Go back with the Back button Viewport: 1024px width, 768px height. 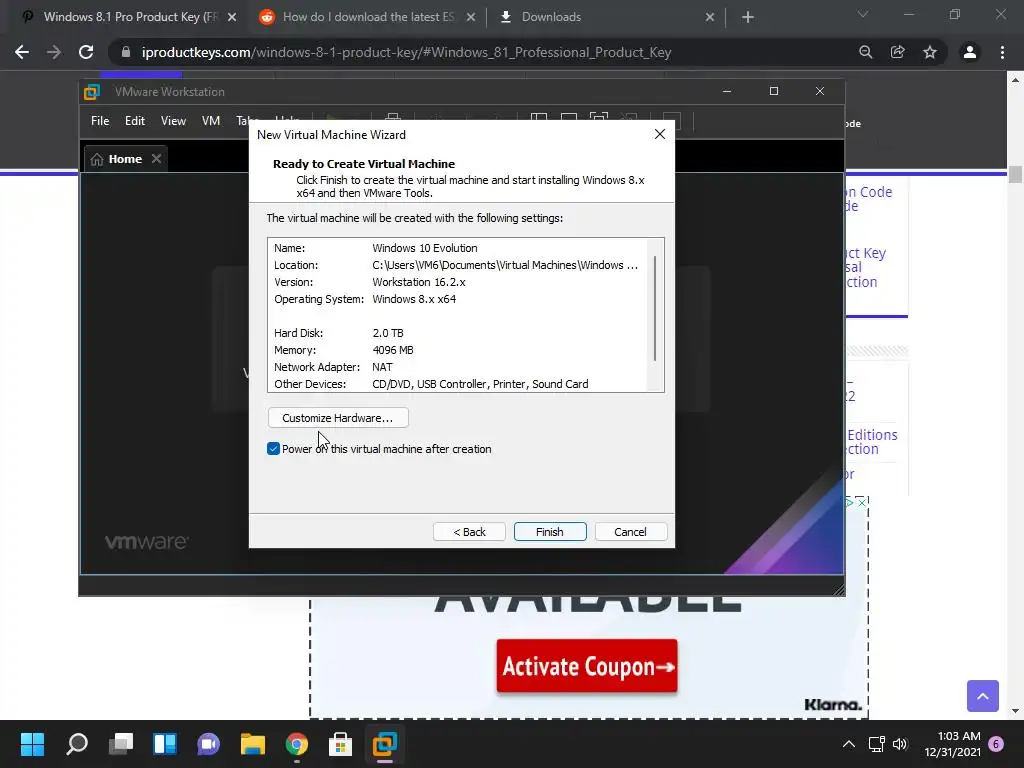(469, 532)
